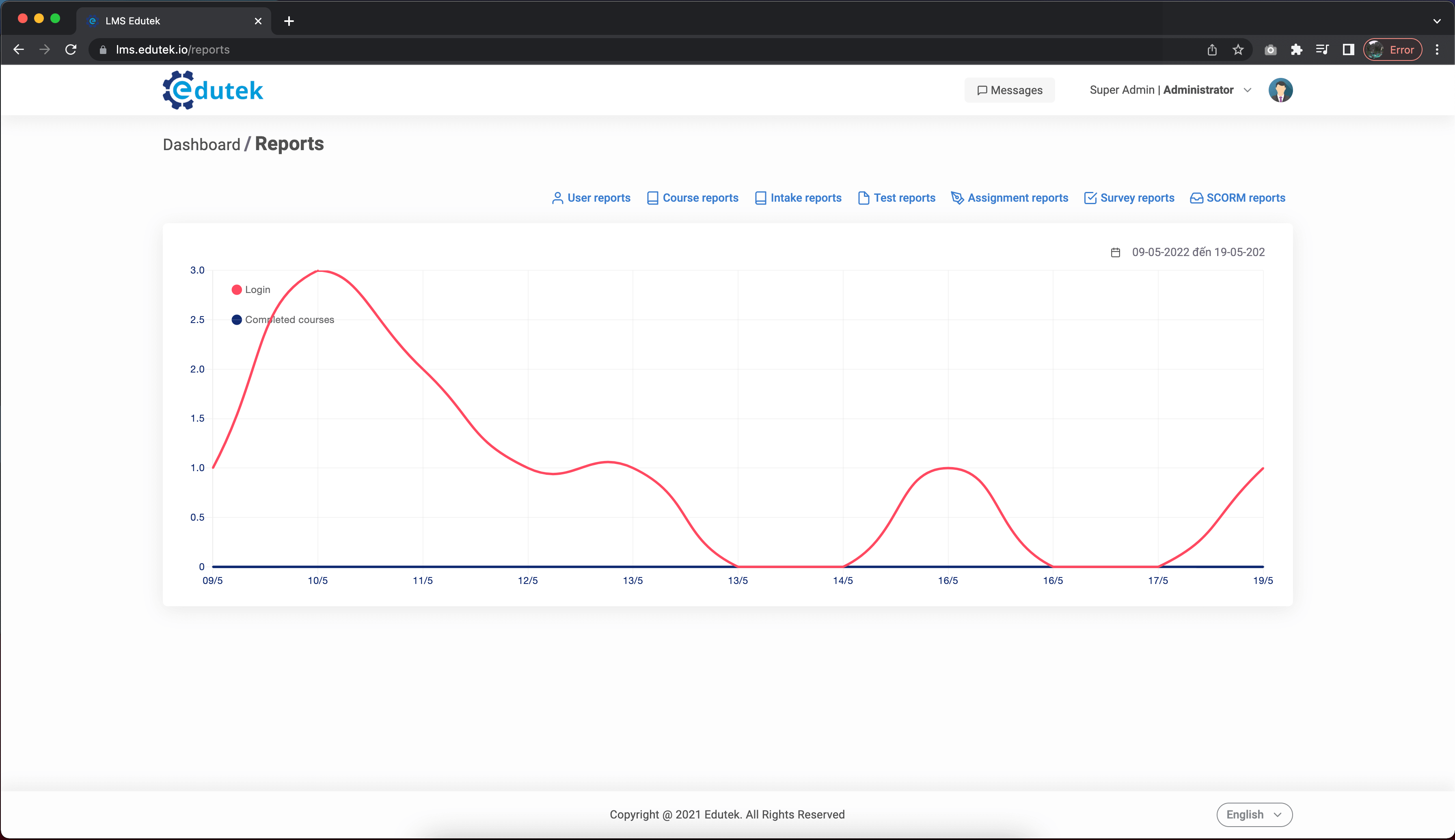Screen dimensions: 1455x840
Task: Click the user icon beside User reports
Action: [557, 198]
